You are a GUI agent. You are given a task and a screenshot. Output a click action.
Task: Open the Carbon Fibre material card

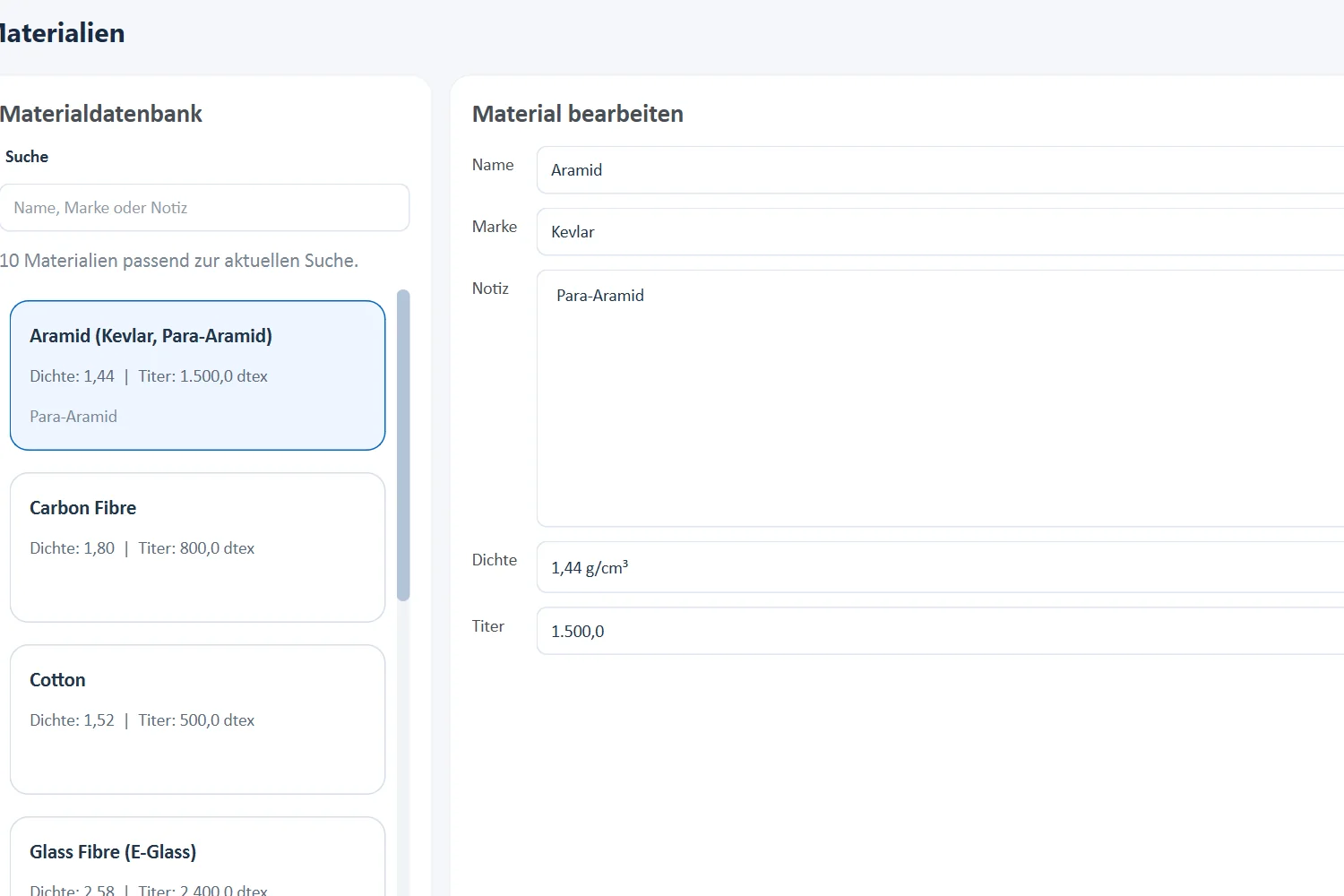point(197,547)
